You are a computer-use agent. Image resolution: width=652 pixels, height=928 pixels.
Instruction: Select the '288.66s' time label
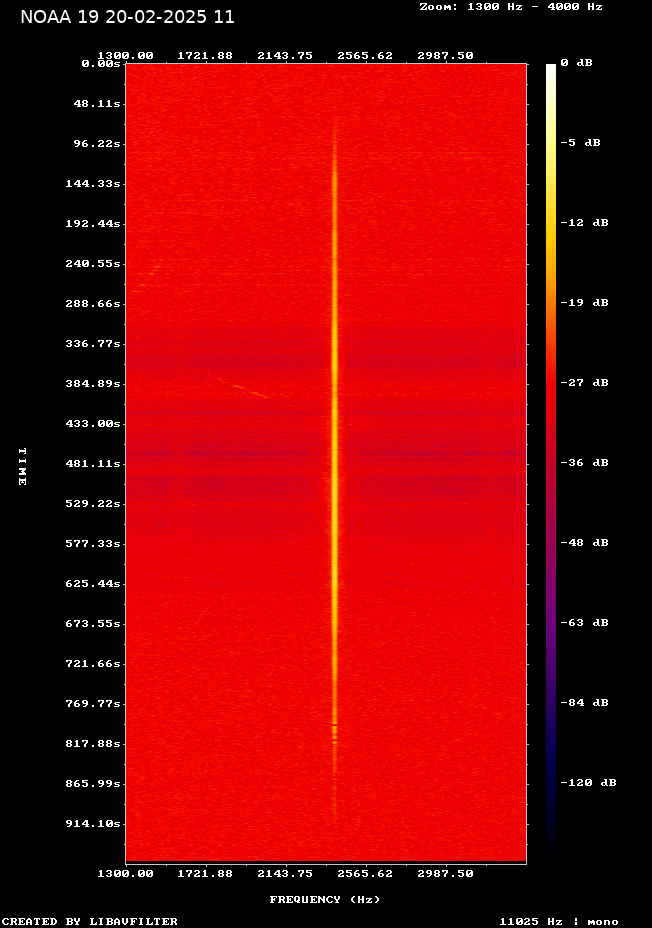[93, 304]
